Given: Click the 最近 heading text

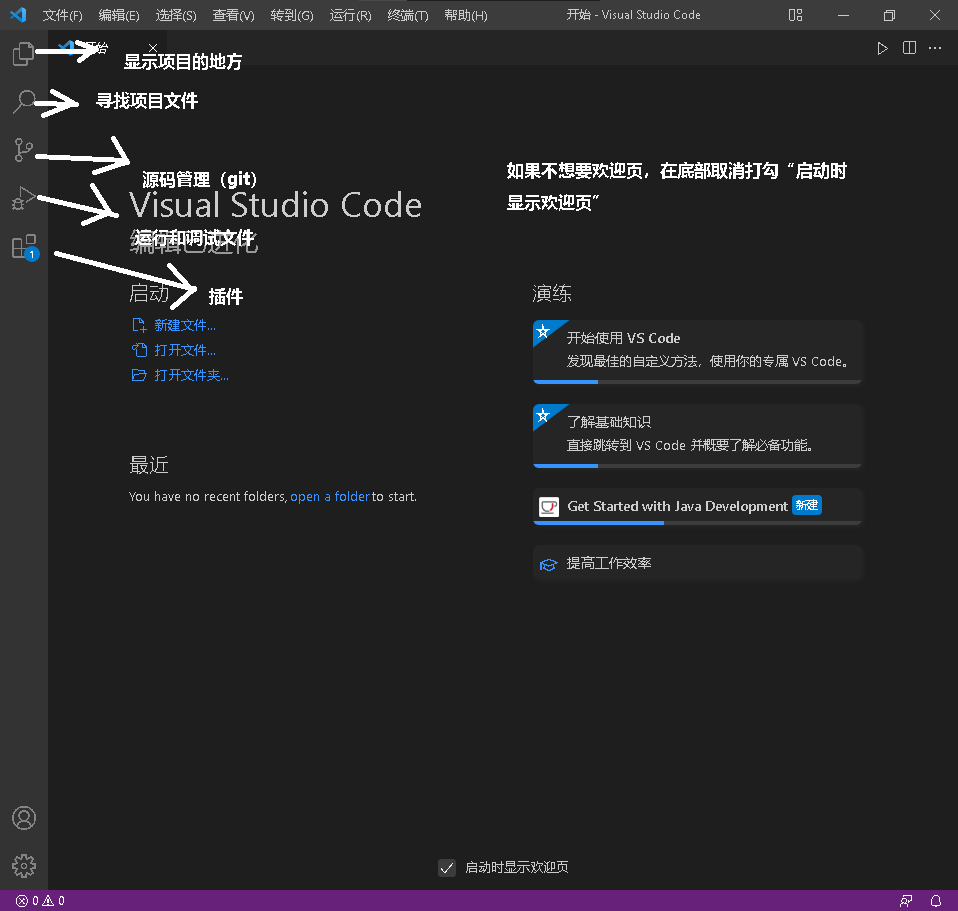Looking at the screenshot, I should (148, 466).
